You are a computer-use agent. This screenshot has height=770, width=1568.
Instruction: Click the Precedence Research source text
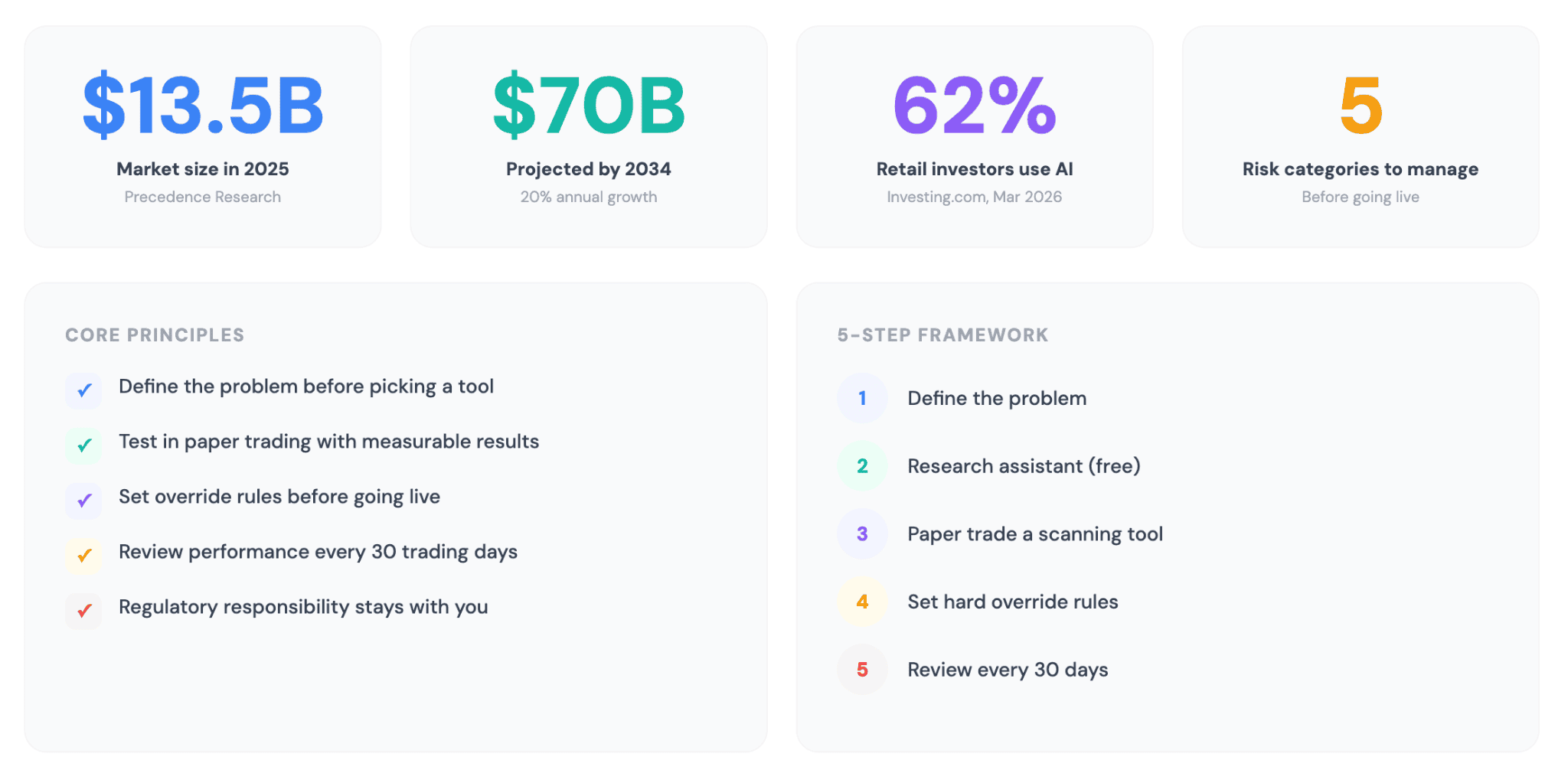click(203, 197)
